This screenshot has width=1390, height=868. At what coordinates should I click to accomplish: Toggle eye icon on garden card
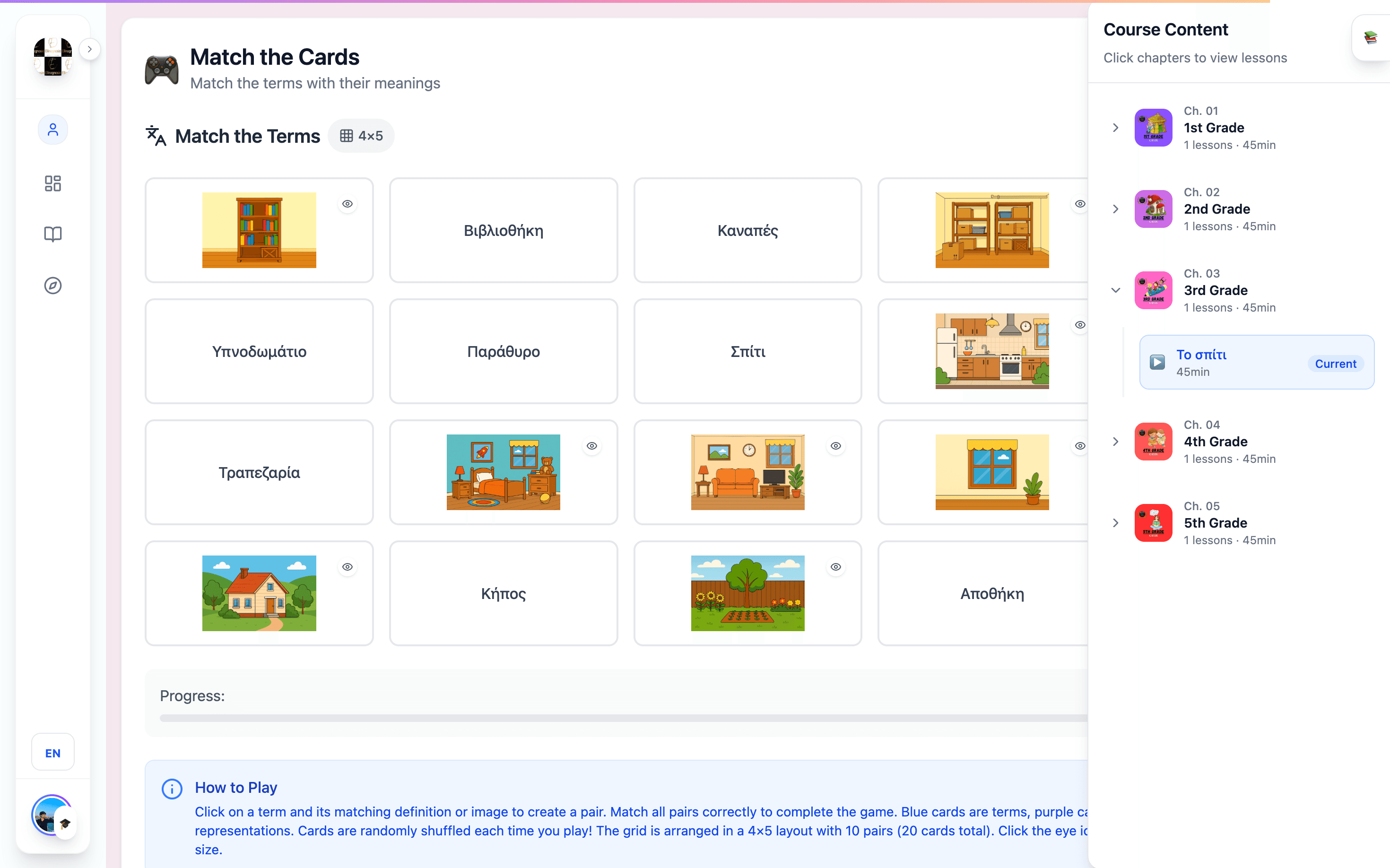pyautogui.click(x=836, y=567)
